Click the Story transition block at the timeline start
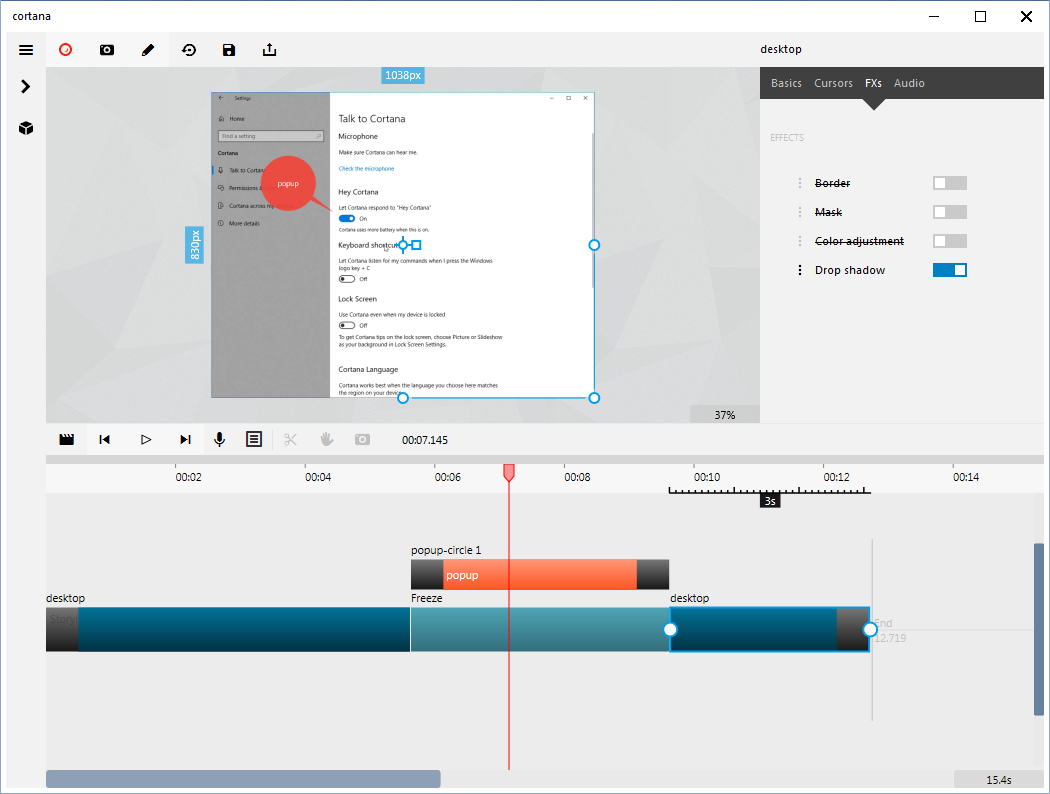Image resolution: width=1050 pixels, height=794 pixels. 62,629
